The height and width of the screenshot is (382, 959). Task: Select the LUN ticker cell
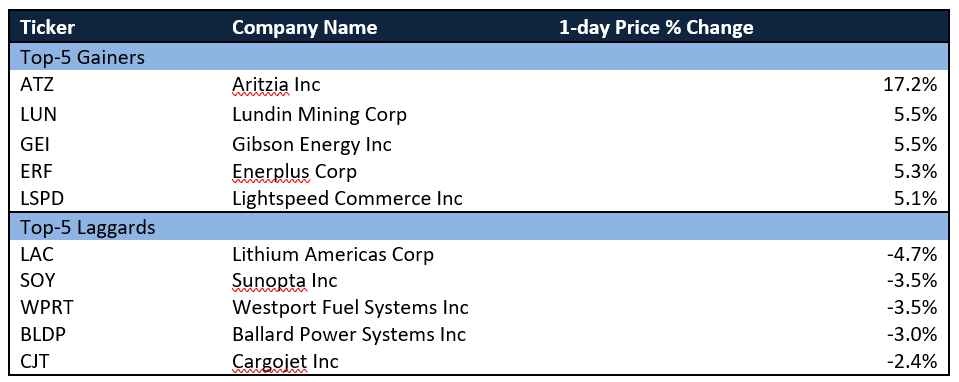(37, 114)
